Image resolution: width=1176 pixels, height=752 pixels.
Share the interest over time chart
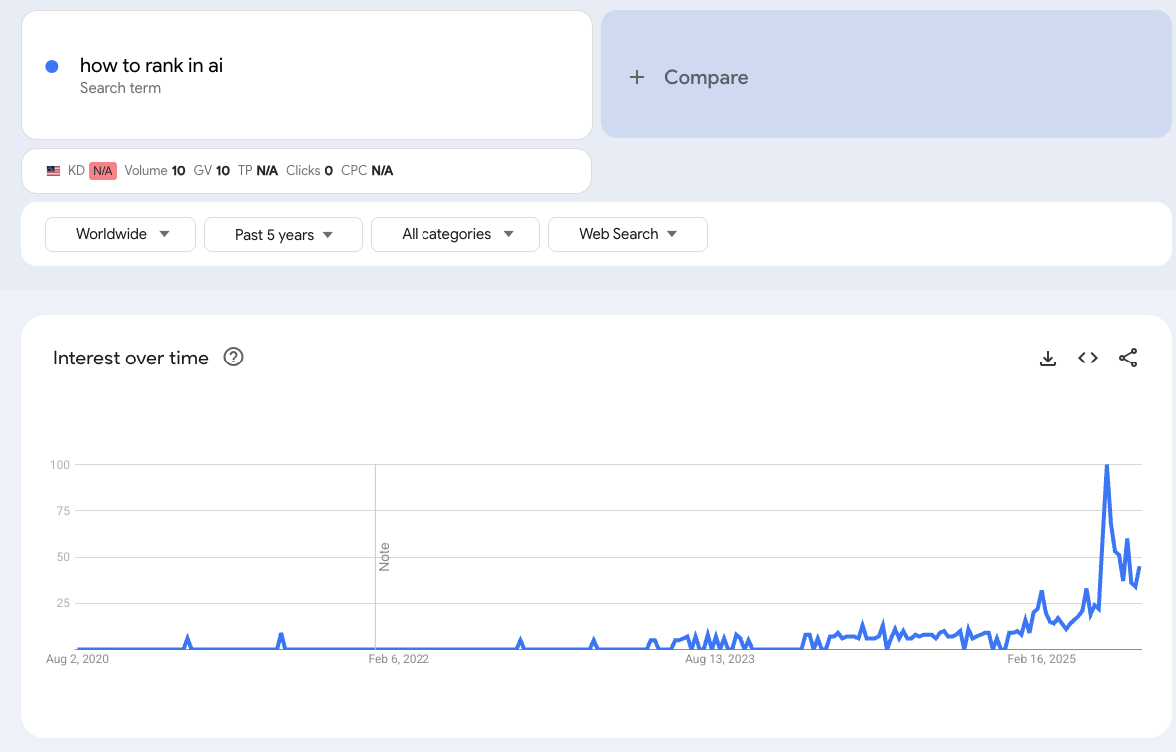click(1128, 358)
